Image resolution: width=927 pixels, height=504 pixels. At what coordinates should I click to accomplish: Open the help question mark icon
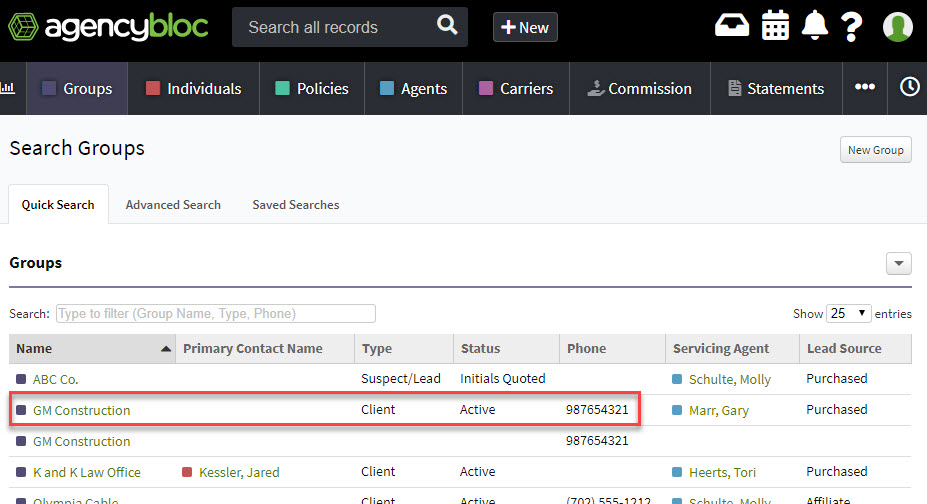point(851,27)
